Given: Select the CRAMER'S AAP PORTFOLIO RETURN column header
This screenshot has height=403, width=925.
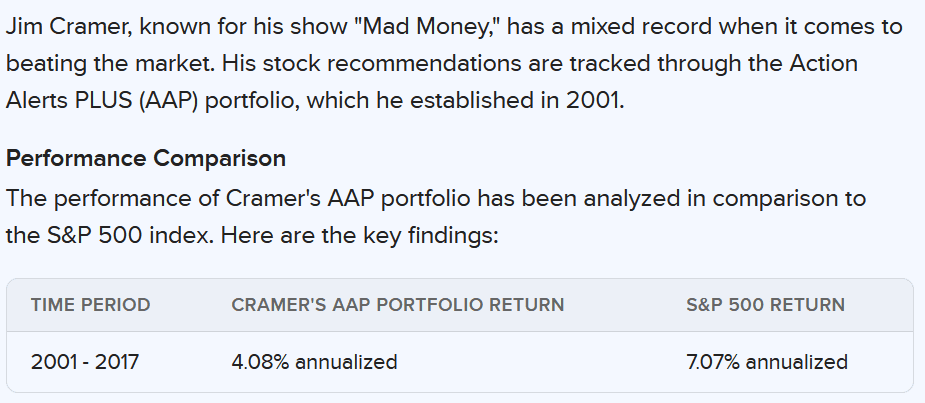Looking at the screenshot, I should (397, 305).
